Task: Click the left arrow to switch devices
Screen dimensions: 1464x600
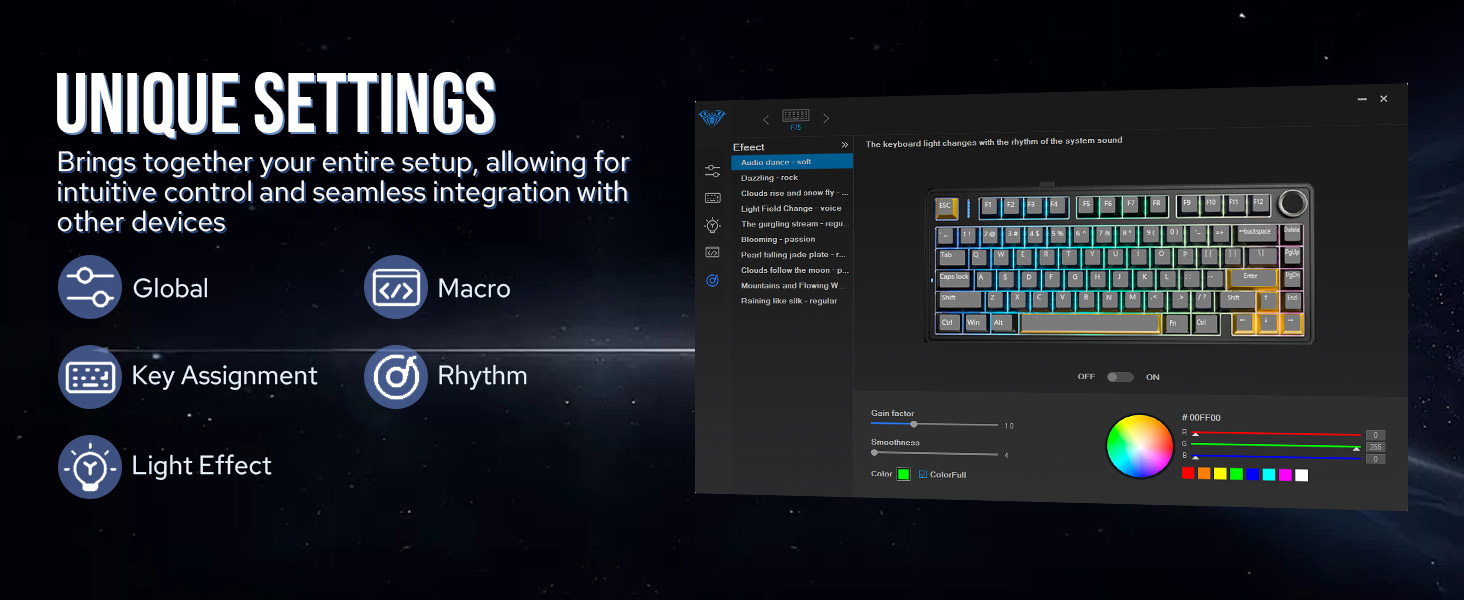Action: pos(765,118)
